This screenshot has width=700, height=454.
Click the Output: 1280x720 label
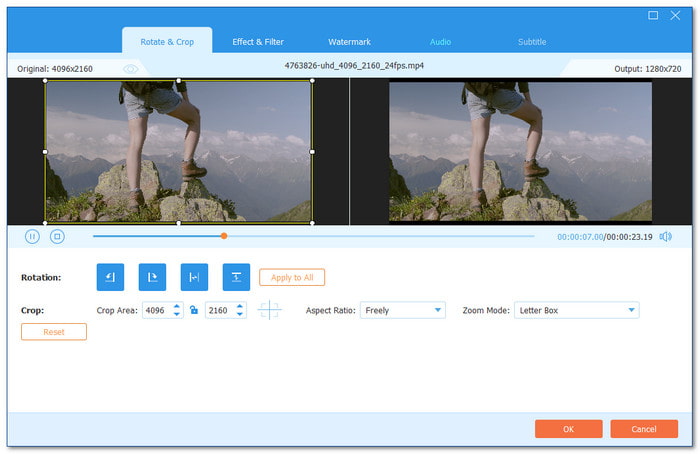647,69
